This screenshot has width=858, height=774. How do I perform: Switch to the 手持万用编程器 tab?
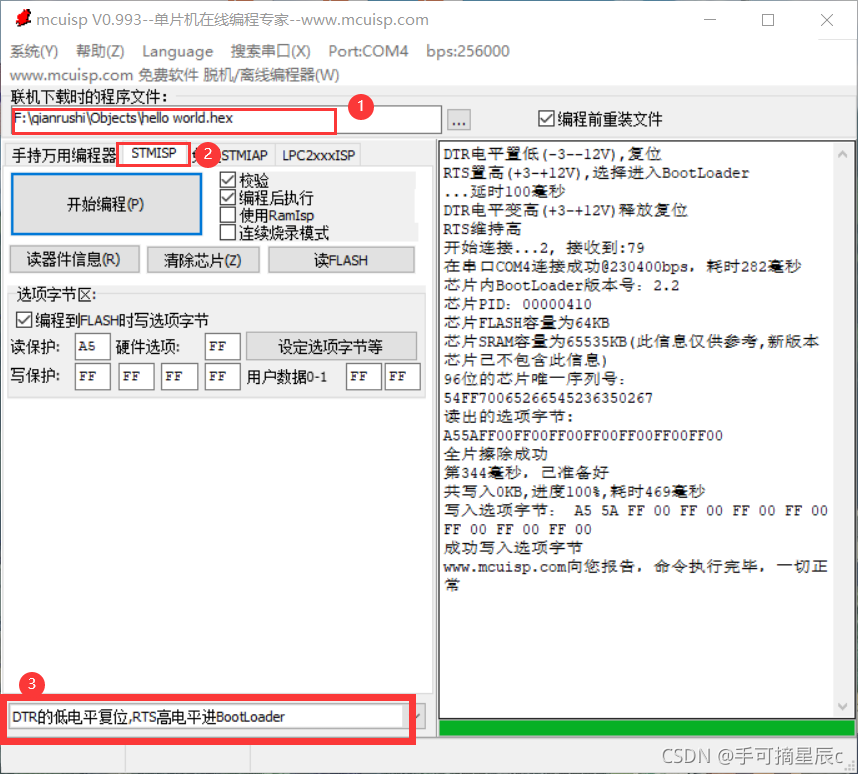pos(63,155)
